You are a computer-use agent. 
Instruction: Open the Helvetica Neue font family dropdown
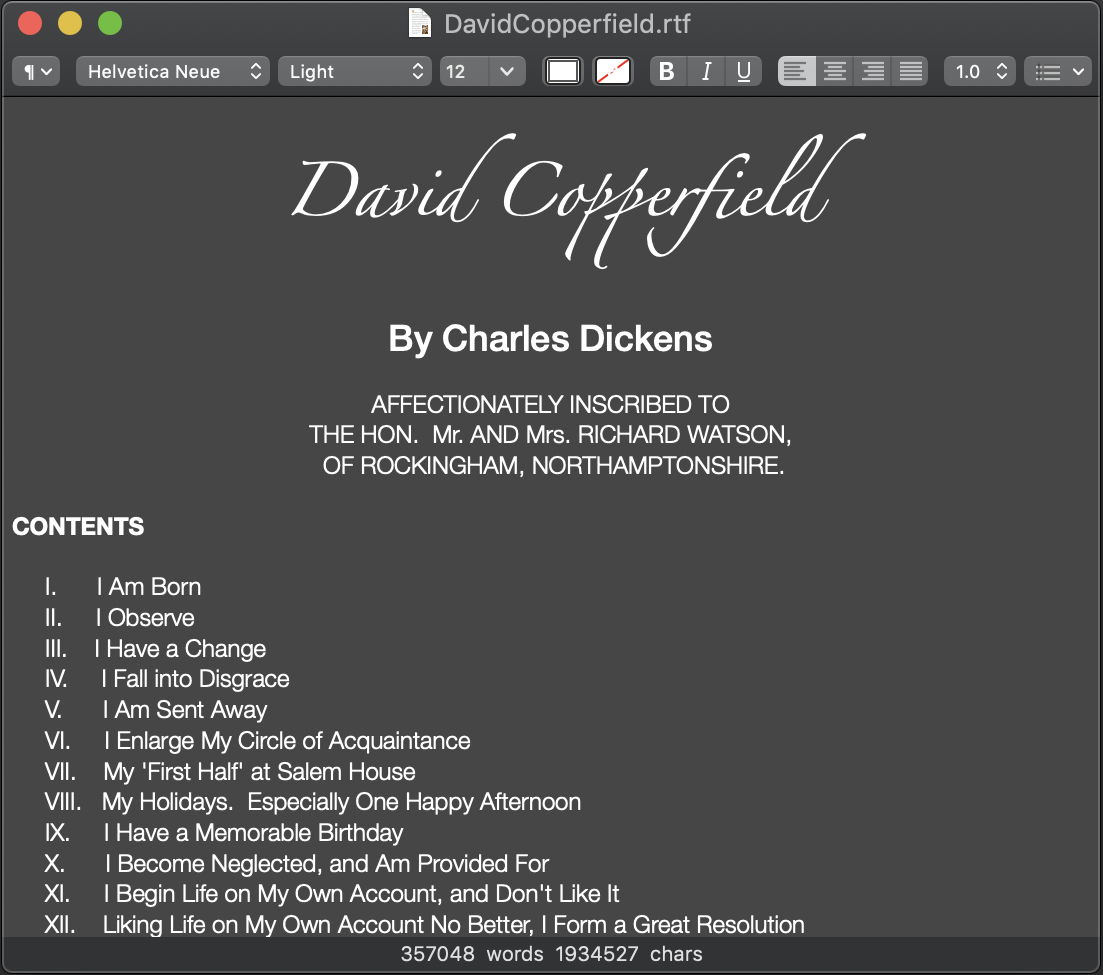[172, 72]
